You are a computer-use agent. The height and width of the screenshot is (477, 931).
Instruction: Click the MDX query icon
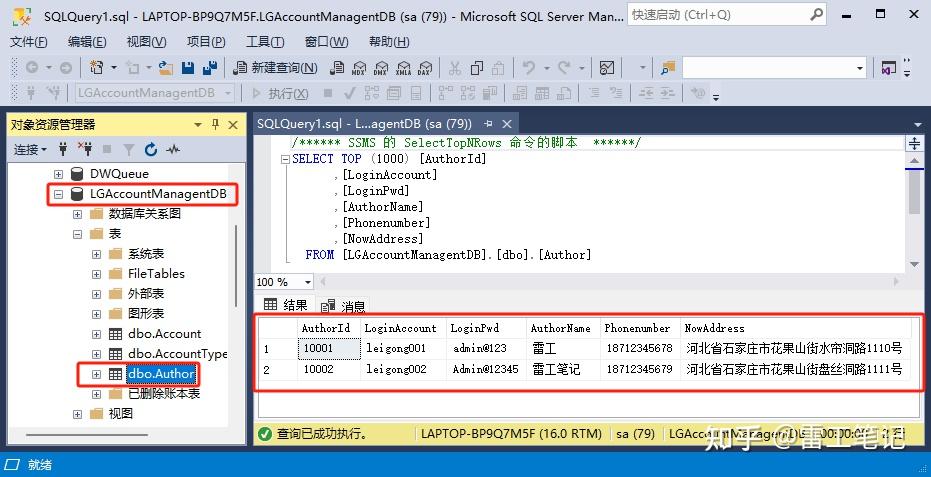[359, 68]
